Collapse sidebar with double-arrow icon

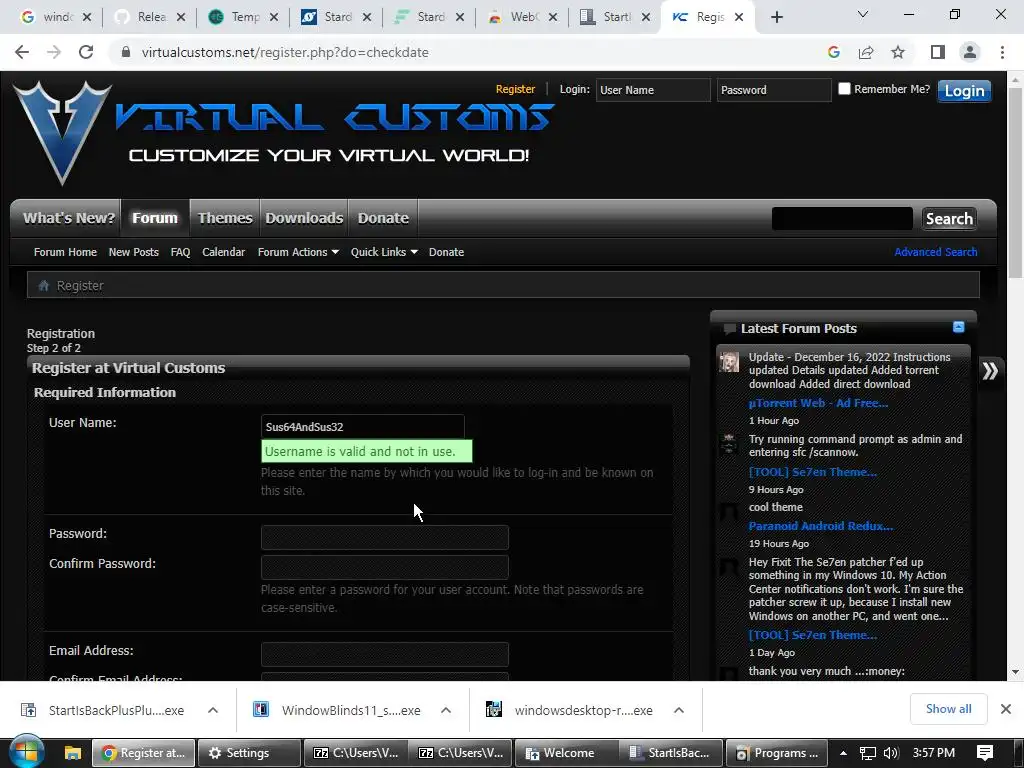[x=990, y=371]
